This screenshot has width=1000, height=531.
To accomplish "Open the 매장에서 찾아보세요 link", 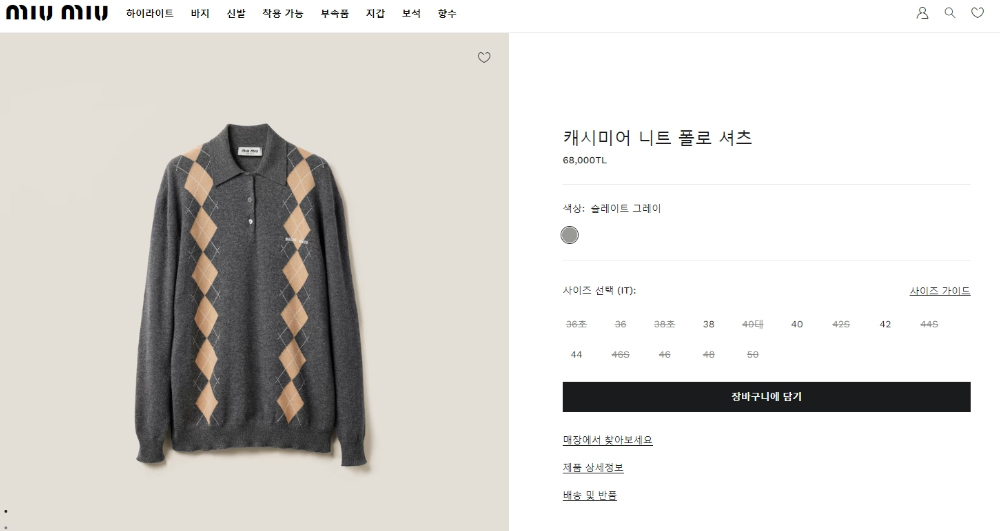I will tap(608, 440).
